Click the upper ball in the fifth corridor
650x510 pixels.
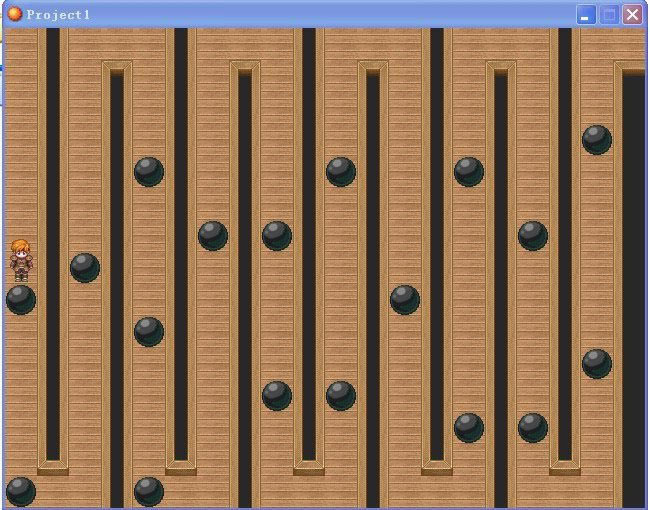(277, 235)
